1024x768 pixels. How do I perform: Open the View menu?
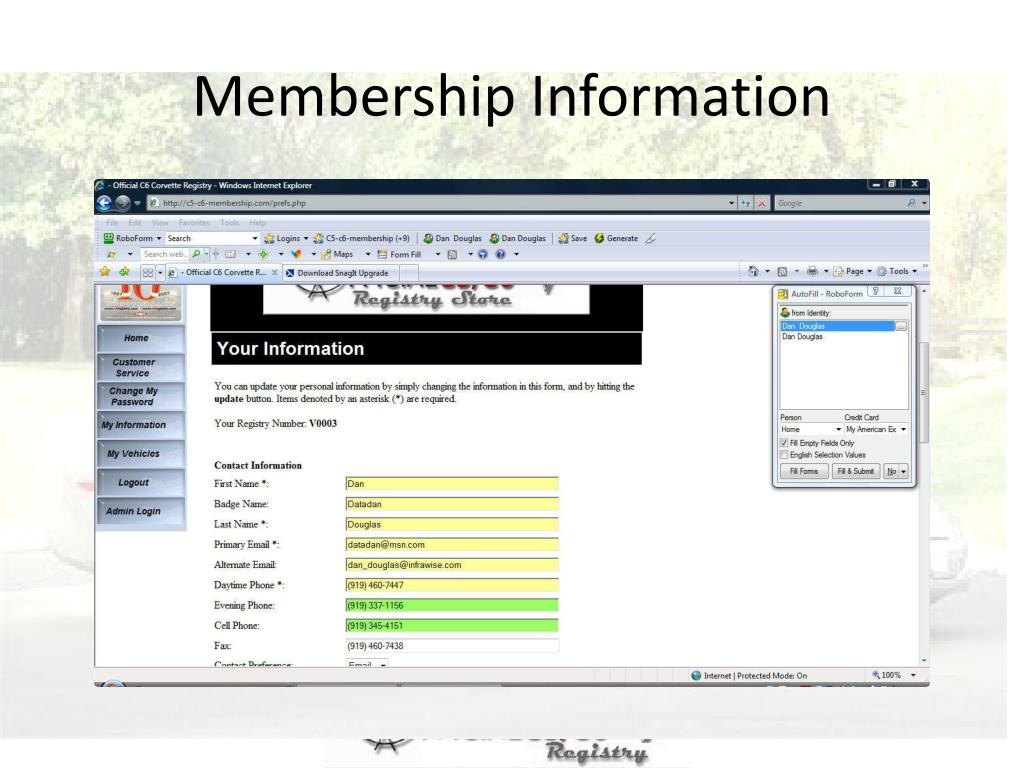pyautogui.click(x=159, y=223)
